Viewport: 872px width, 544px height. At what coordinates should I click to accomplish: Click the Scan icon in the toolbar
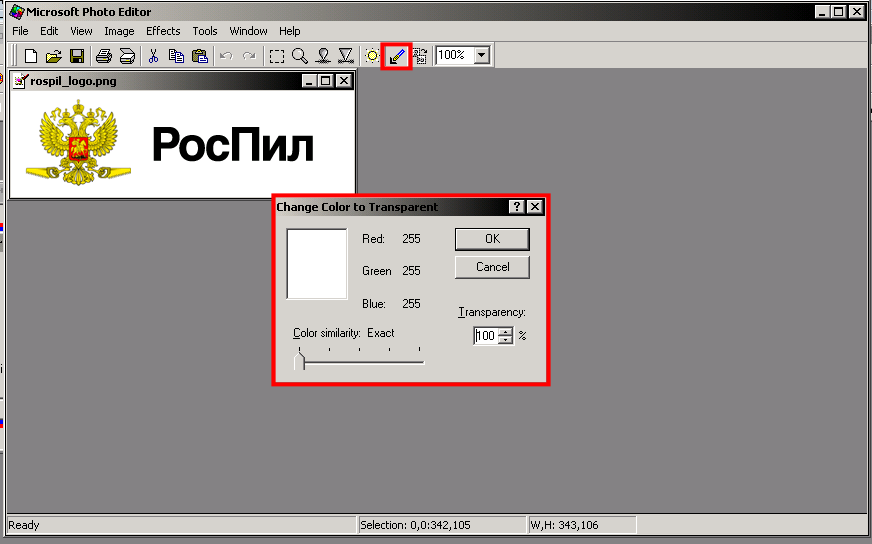click(127, 56)
